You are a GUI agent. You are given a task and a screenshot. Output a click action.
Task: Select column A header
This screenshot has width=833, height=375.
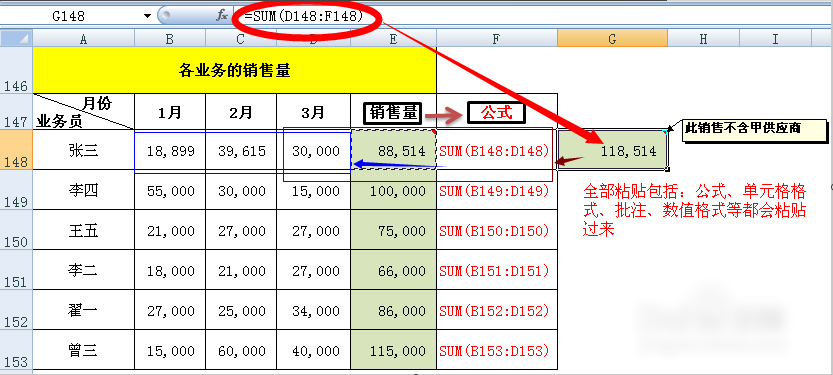pyautogui.click(x=83, y=38)
